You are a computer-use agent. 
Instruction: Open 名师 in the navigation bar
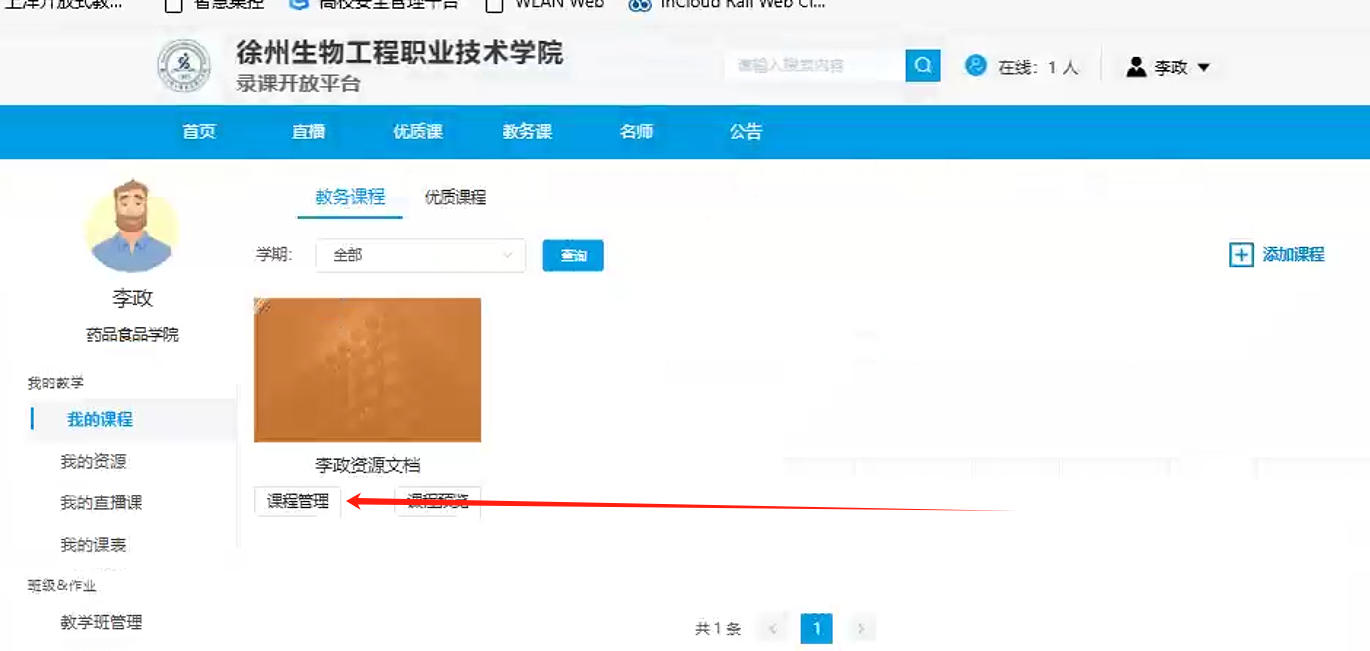coord(636,132)
